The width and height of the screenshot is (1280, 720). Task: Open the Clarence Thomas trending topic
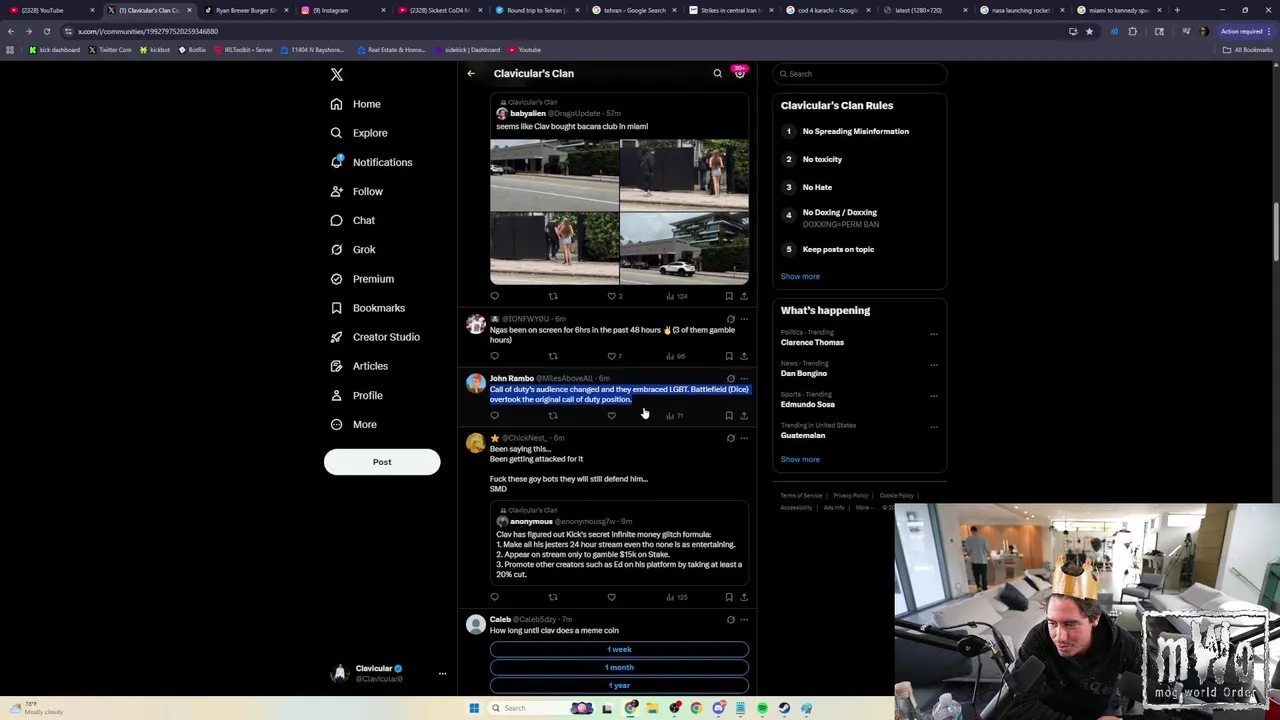[x=812, y=342]
